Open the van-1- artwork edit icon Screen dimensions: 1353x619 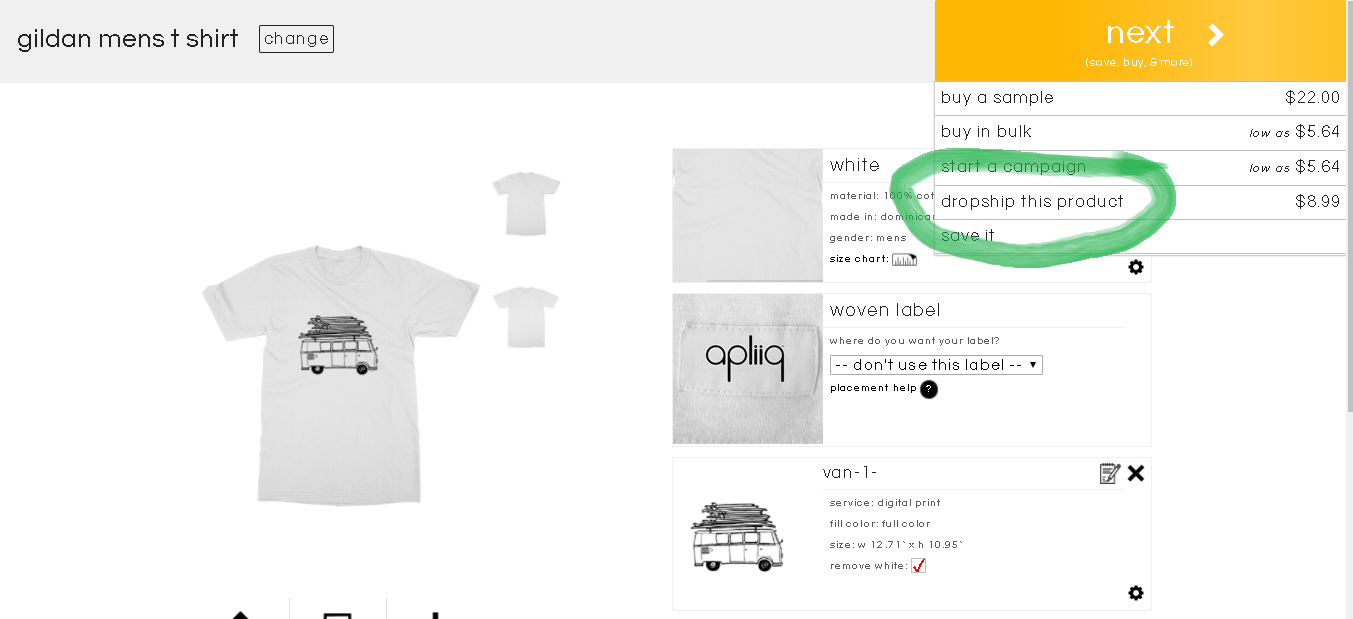tap(1109, 473)
